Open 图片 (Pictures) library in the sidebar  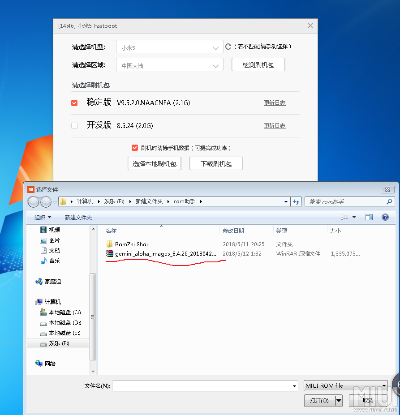50,240
